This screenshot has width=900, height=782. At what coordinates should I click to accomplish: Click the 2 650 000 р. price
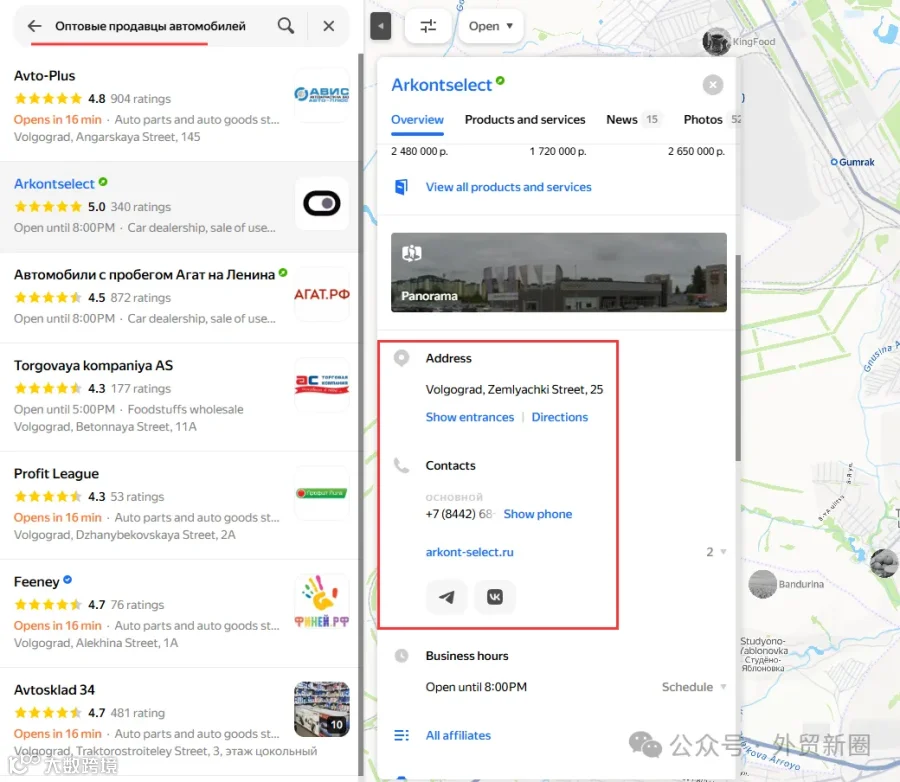696,151
